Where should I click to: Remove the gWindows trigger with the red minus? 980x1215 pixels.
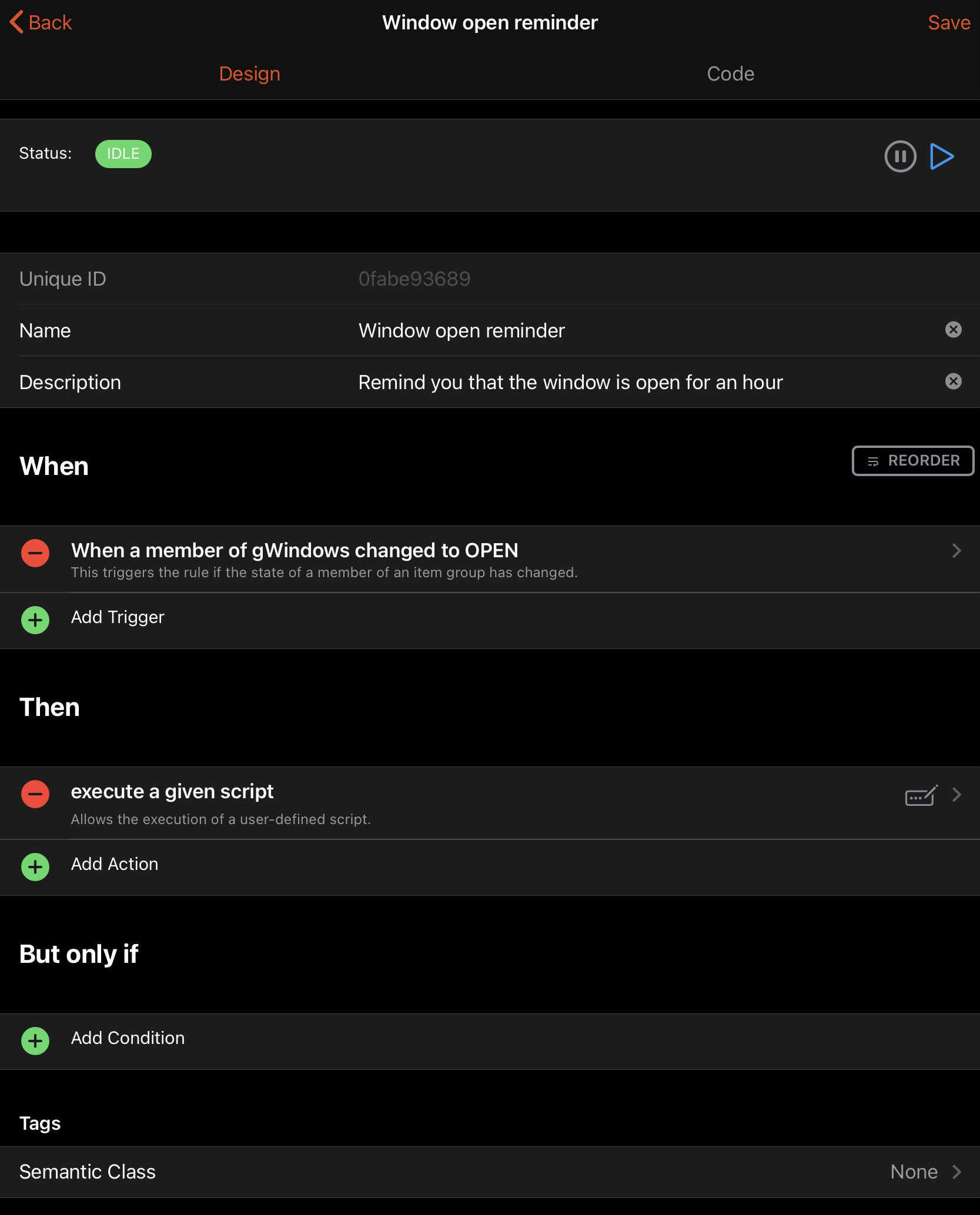click(x=35, y=553)
